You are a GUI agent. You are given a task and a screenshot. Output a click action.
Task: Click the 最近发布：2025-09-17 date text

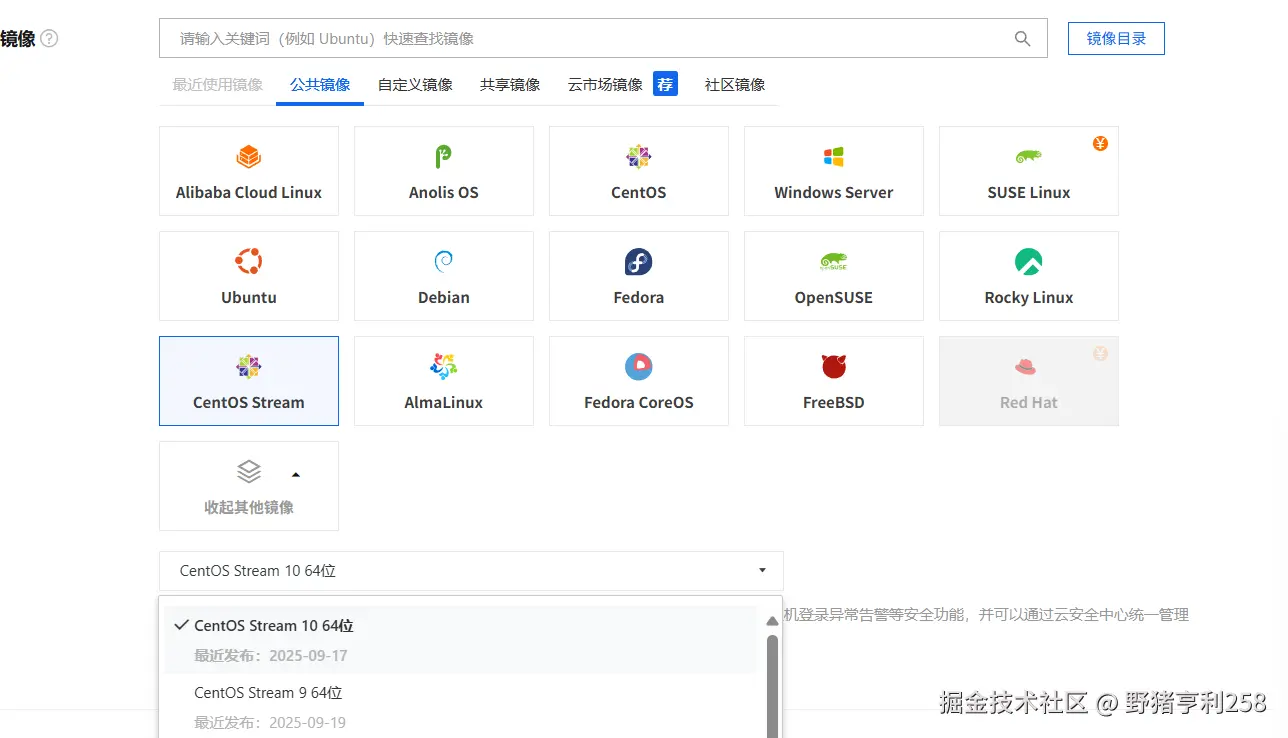coord(271,656)
